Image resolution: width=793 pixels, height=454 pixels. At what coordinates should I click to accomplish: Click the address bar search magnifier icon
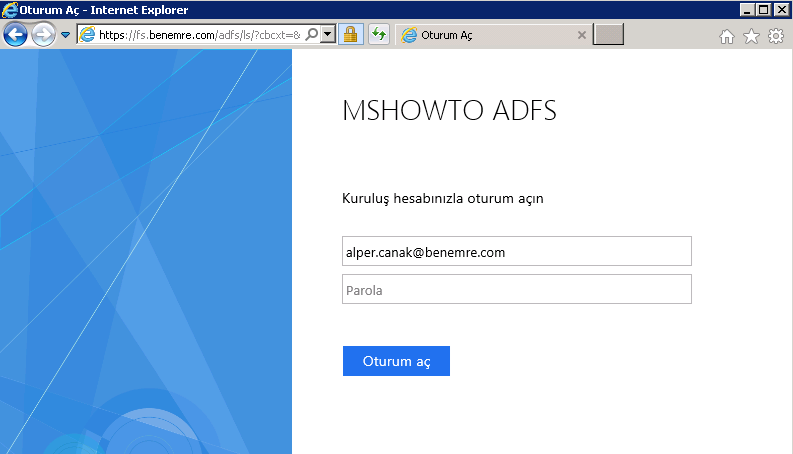[312, 34]
